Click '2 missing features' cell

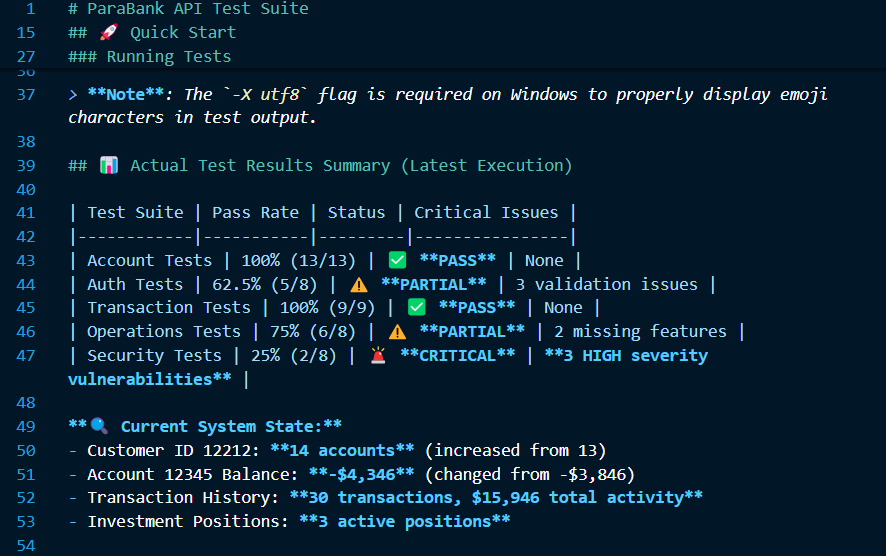pyautogui.click(x=640, y=332)
